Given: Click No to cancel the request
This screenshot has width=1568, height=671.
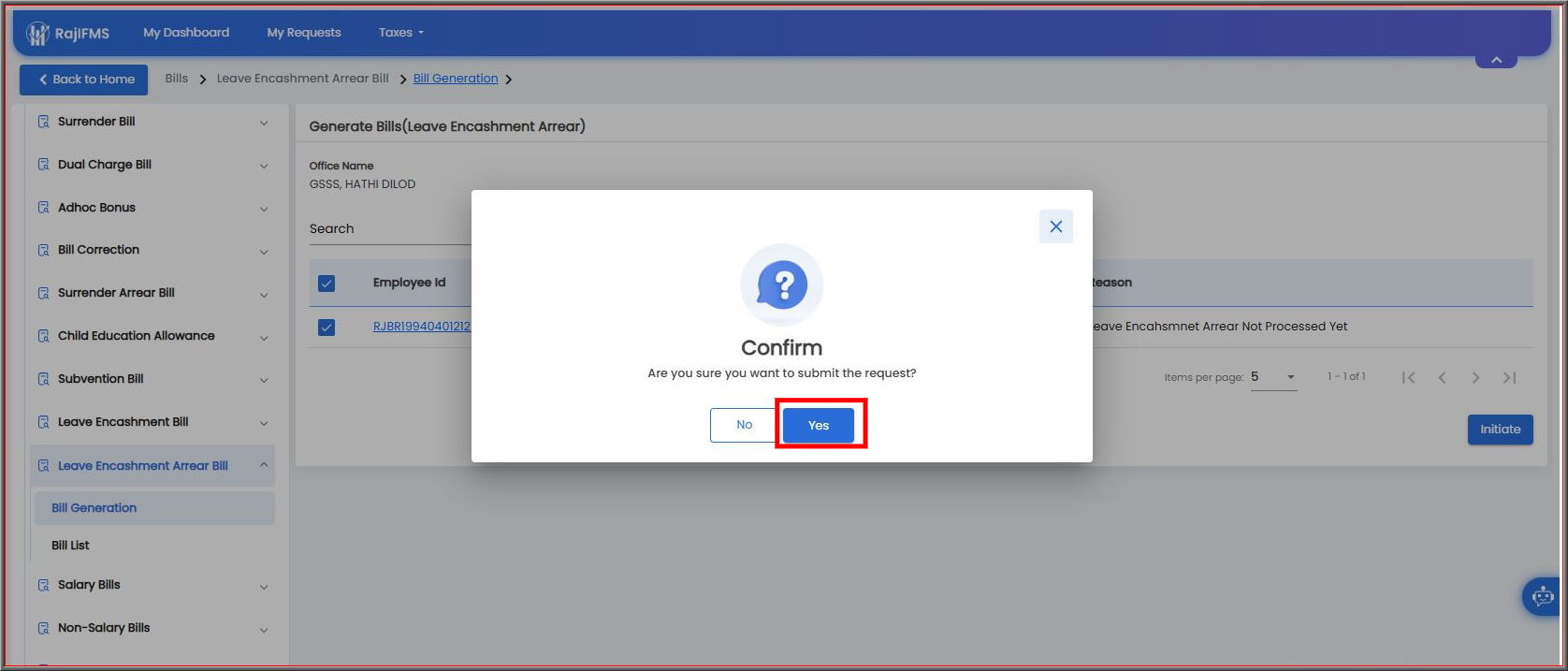Looking at the screenshot, I should click(744, 425).
